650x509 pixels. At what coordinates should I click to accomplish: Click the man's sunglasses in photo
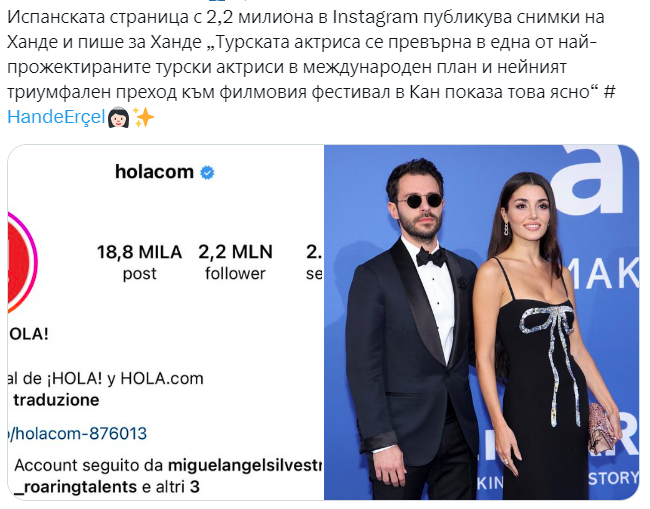click(420, 202)
